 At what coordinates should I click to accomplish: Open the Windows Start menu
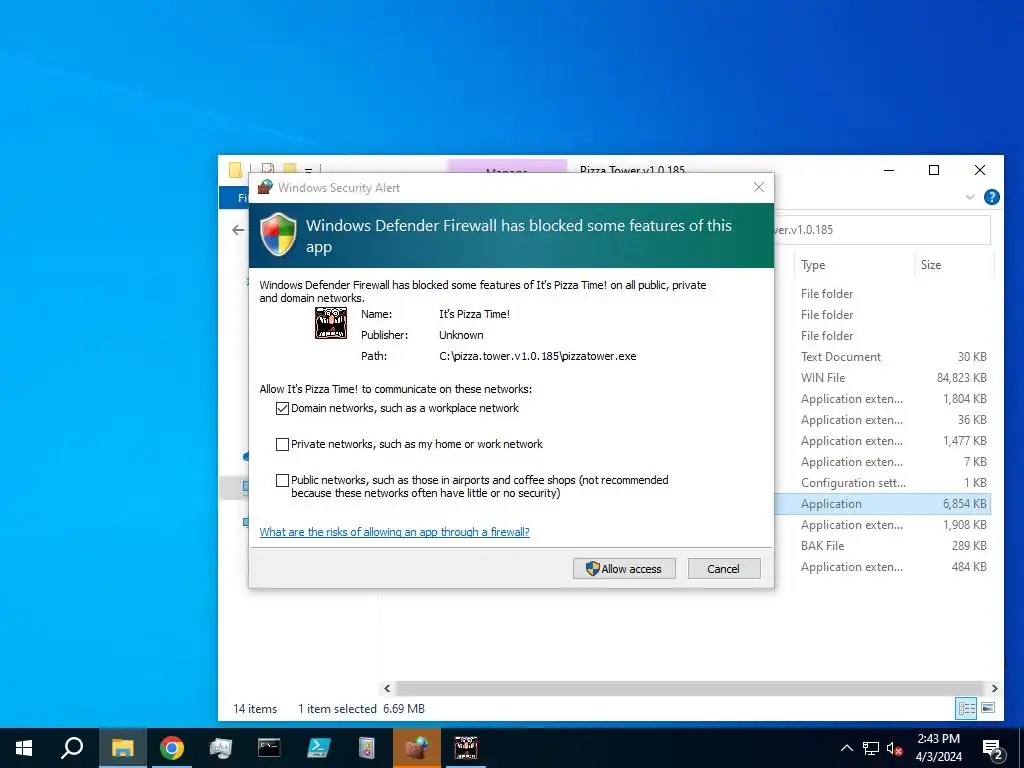pos(24,748)
